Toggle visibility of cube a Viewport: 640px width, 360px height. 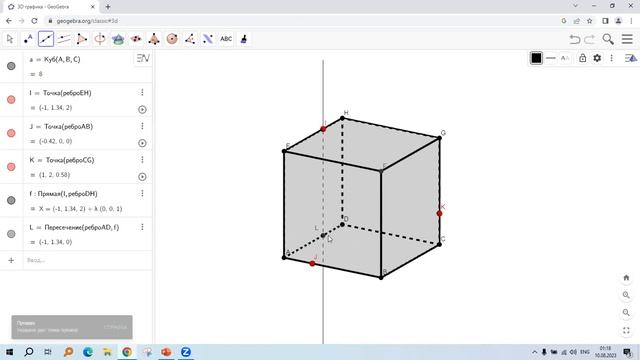coord(11,66)
